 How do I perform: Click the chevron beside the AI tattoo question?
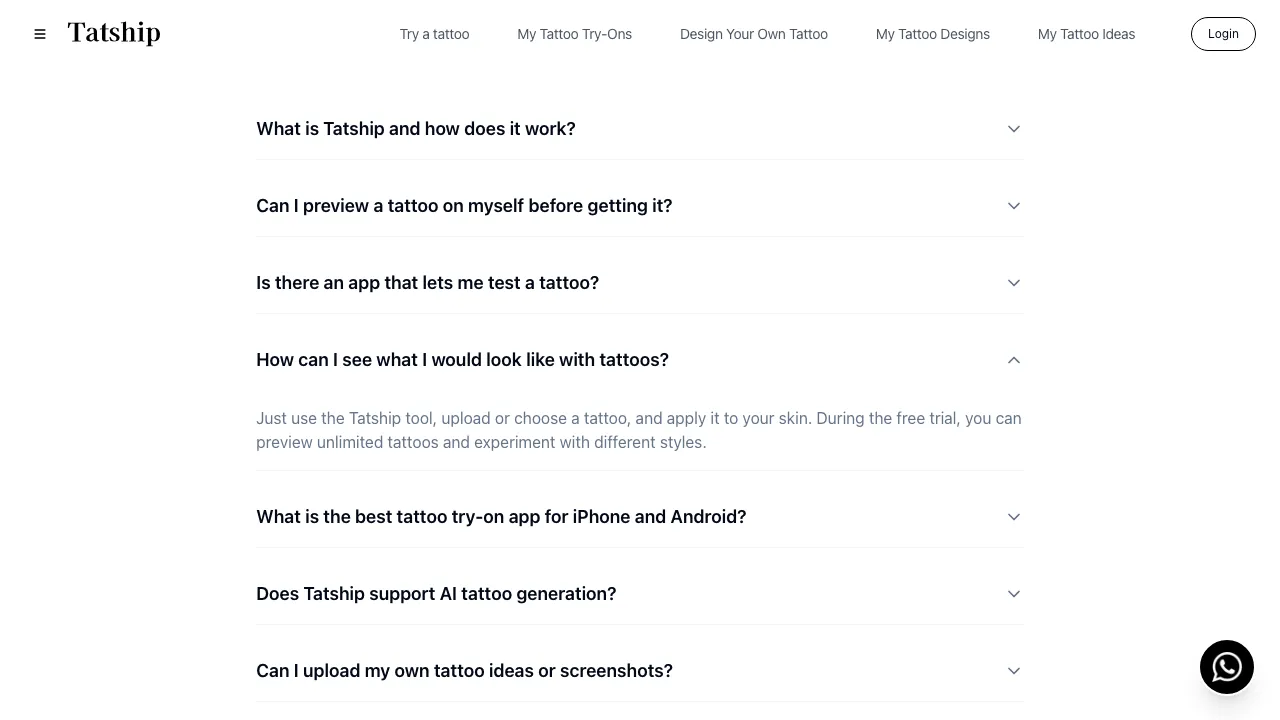coord(1013,593)
